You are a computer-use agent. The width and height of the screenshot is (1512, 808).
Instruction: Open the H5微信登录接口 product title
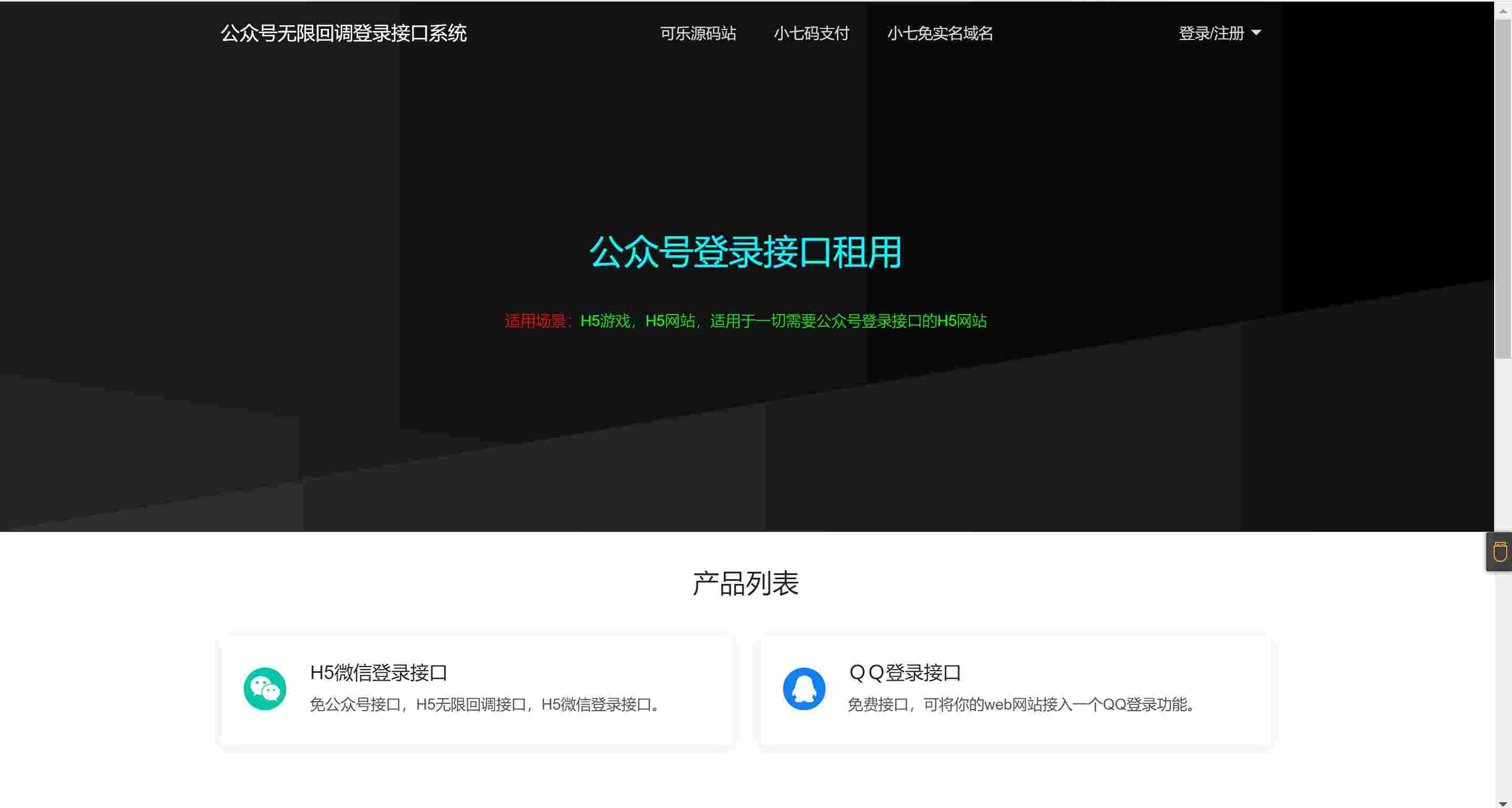tap(379, 672)
